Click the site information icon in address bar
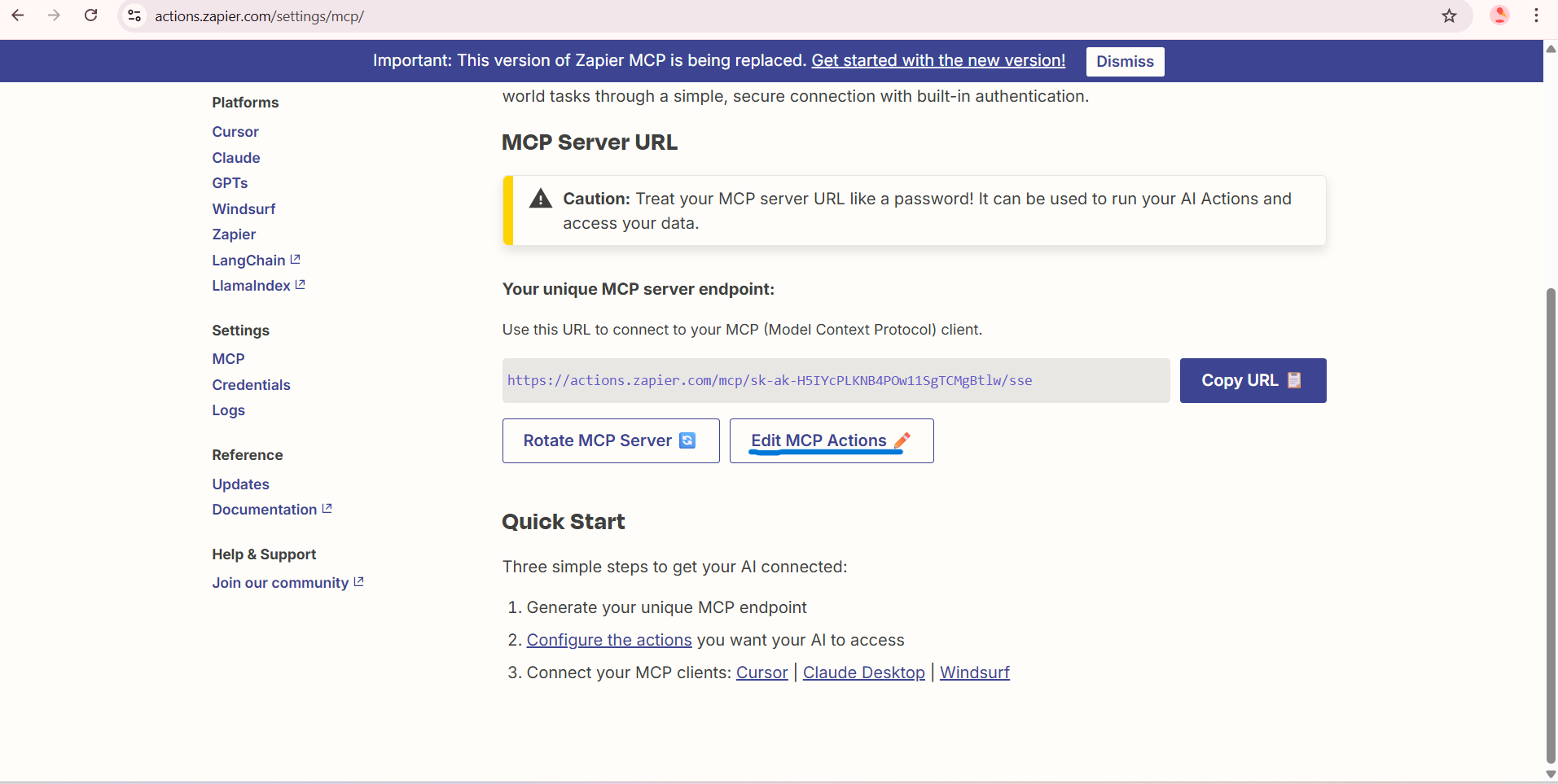The width and height of the screenshot is (1558, 784). pyautogui.click(x=135, y=15)
